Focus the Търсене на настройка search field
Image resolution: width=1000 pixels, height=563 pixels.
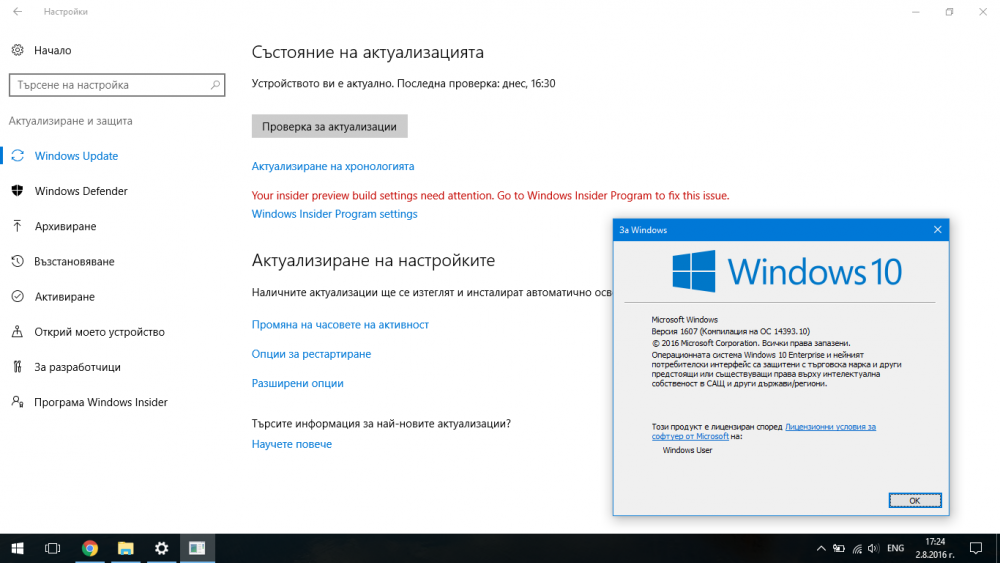[117, 85]
